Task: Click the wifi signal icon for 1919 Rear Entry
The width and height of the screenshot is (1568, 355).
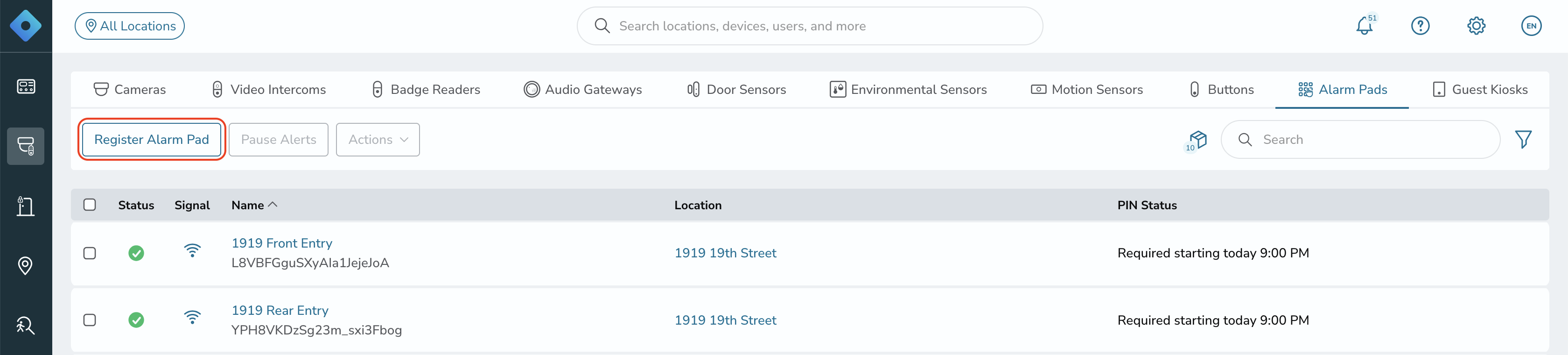Action: [x=192, y=317]
